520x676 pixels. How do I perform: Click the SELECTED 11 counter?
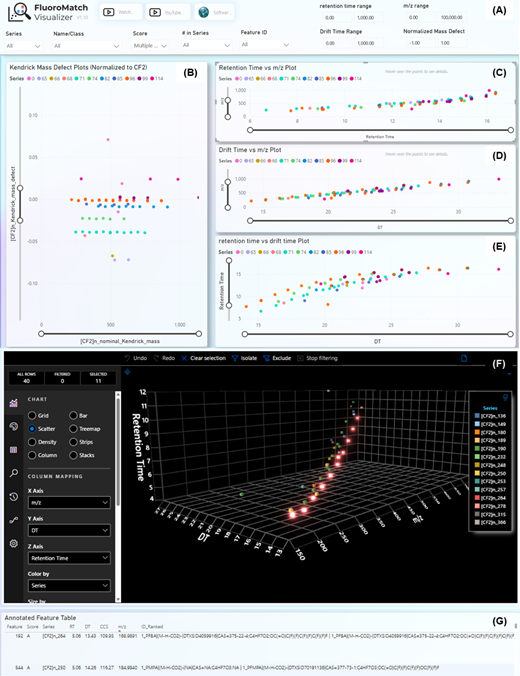(x=98, y=378)
